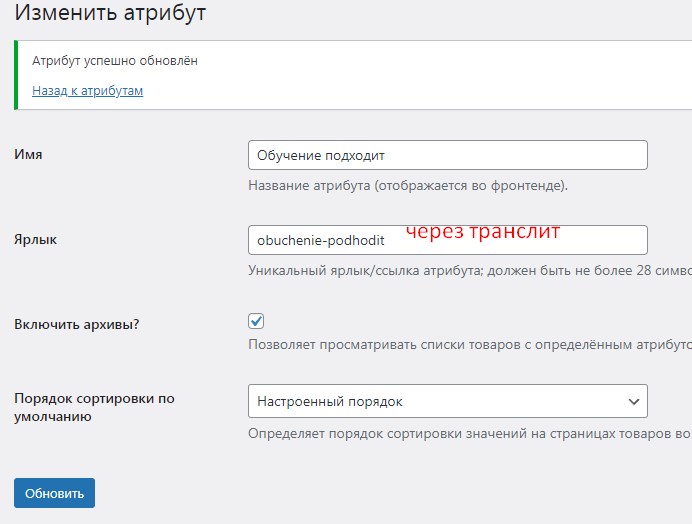The image size is (692, 524).
Task: Uncheck the 'Включить архивы?' checkbox
Action: pyautogui.click(x=256, y=321)
